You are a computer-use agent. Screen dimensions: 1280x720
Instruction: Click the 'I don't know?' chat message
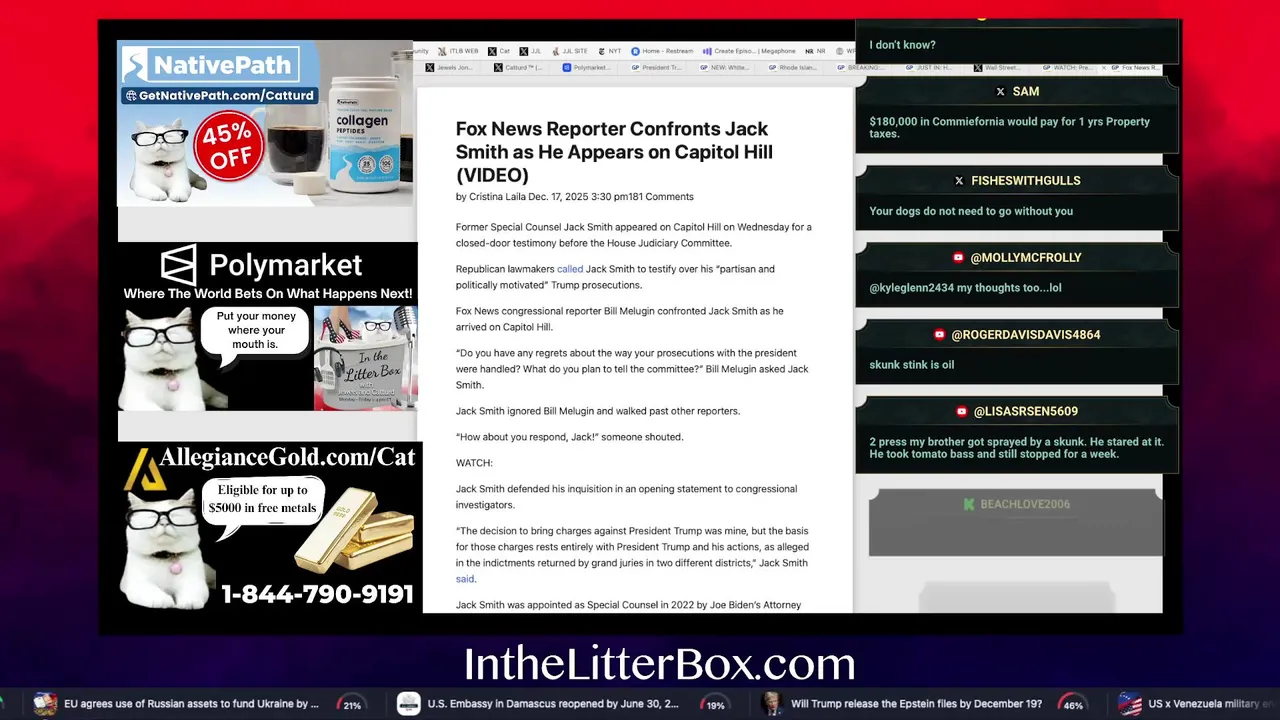tap(902, 45)
